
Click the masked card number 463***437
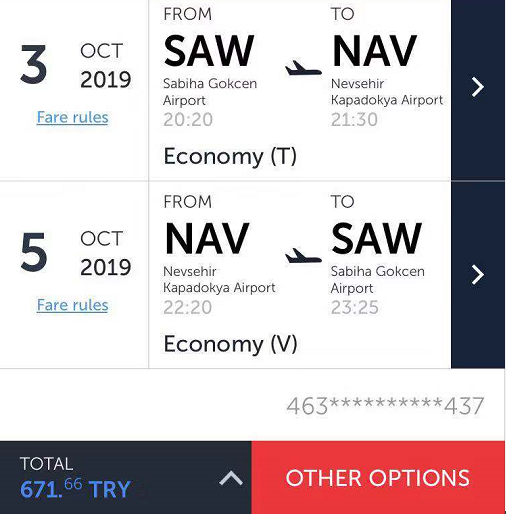click(x=385, y=406)
